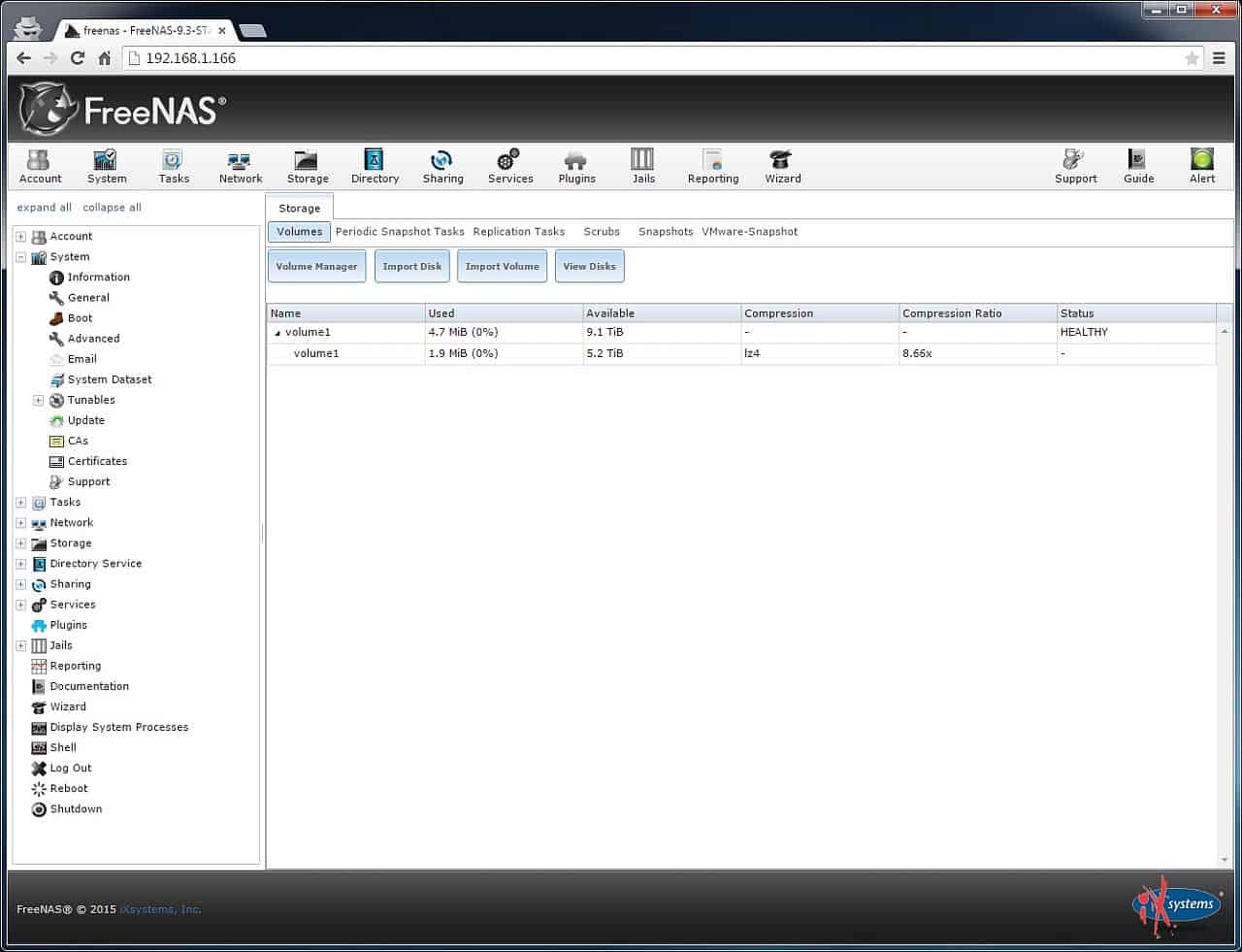The height and width of the screenshot is (952, 1242).
Task: Open the Jails toolbar icon
Action: (x=643, y=166)
